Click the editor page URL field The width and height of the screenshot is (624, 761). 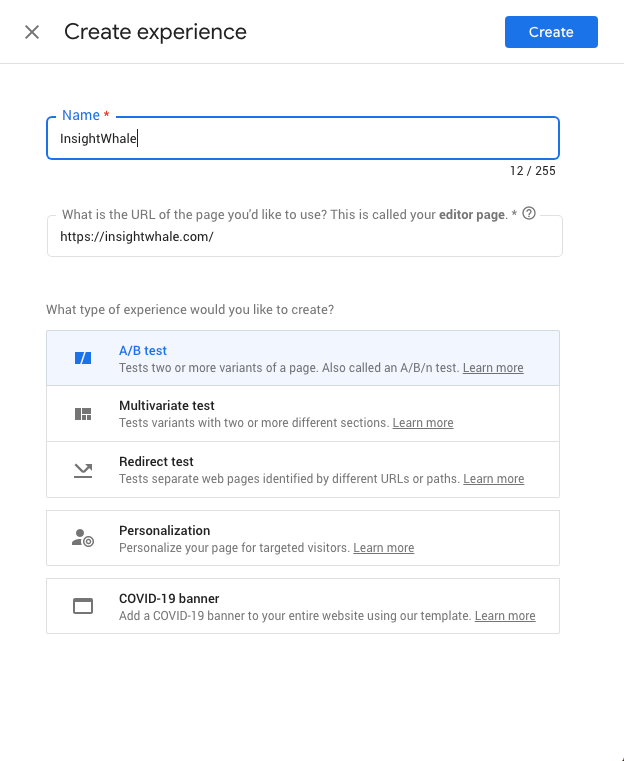click(305, 236)
